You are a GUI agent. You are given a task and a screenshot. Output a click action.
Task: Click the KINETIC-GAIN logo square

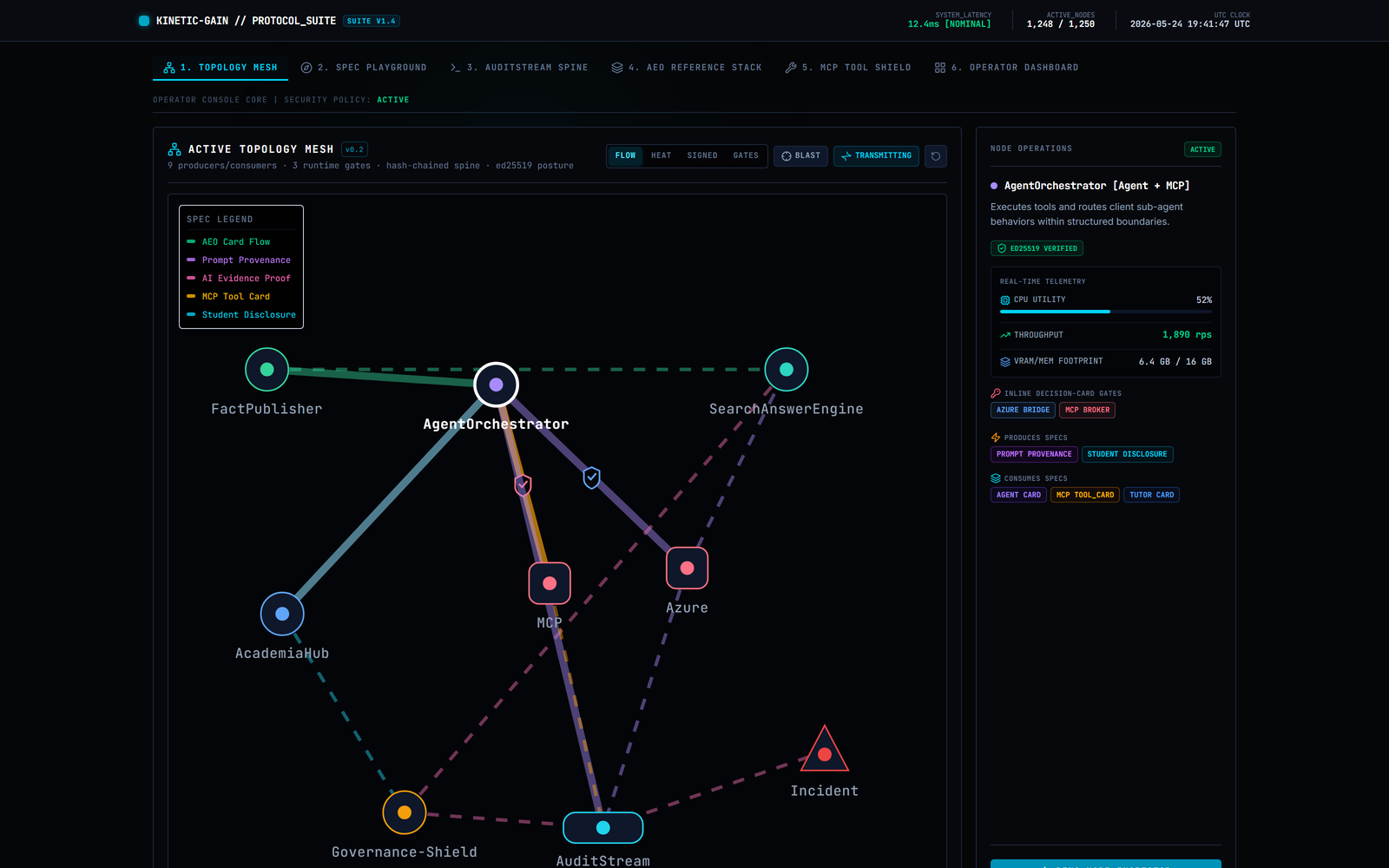pyautogui.click(x=144, y=21)
